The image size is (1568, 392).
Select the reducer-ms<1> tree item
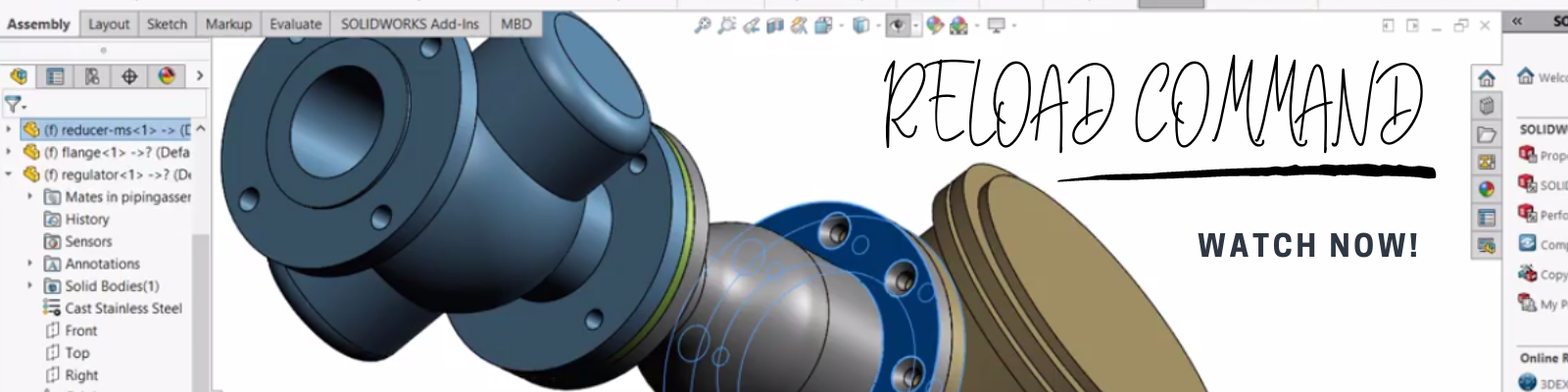click(x=106, y=129)
